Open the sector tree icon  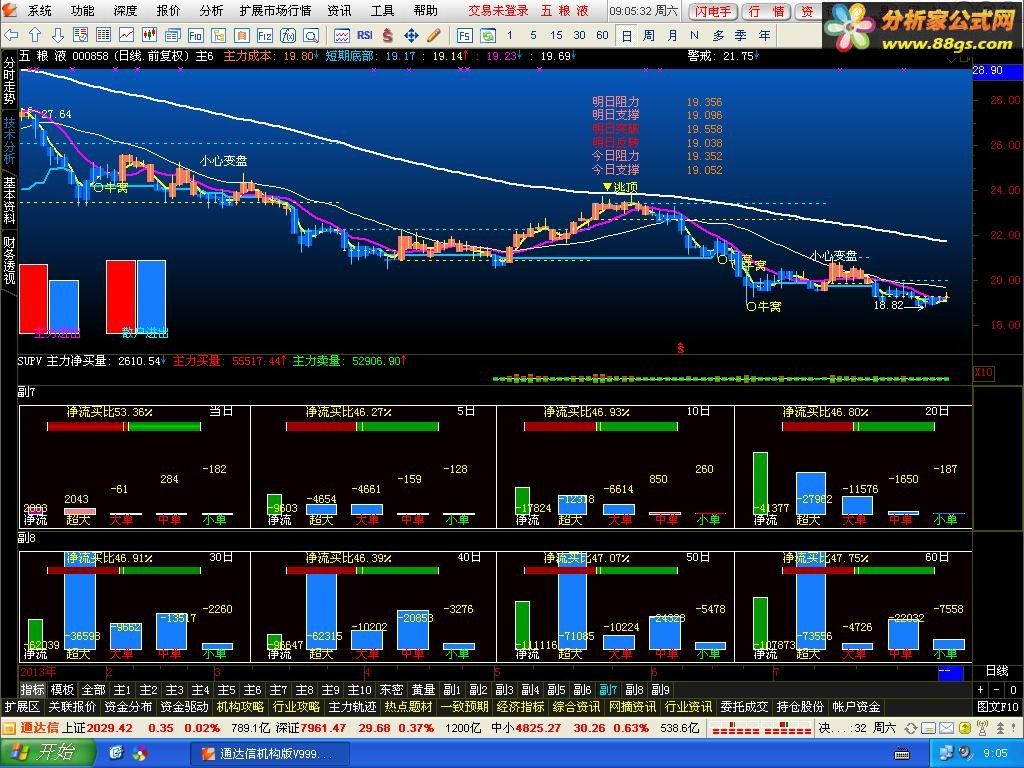tap(218, 35)
